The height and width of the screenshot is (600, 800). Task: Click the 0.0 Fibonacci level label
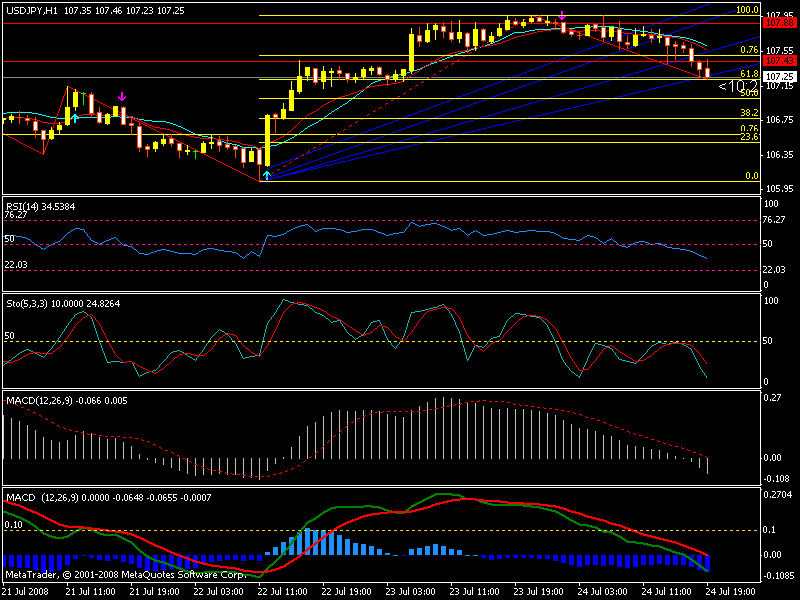(x=752, y=175)
